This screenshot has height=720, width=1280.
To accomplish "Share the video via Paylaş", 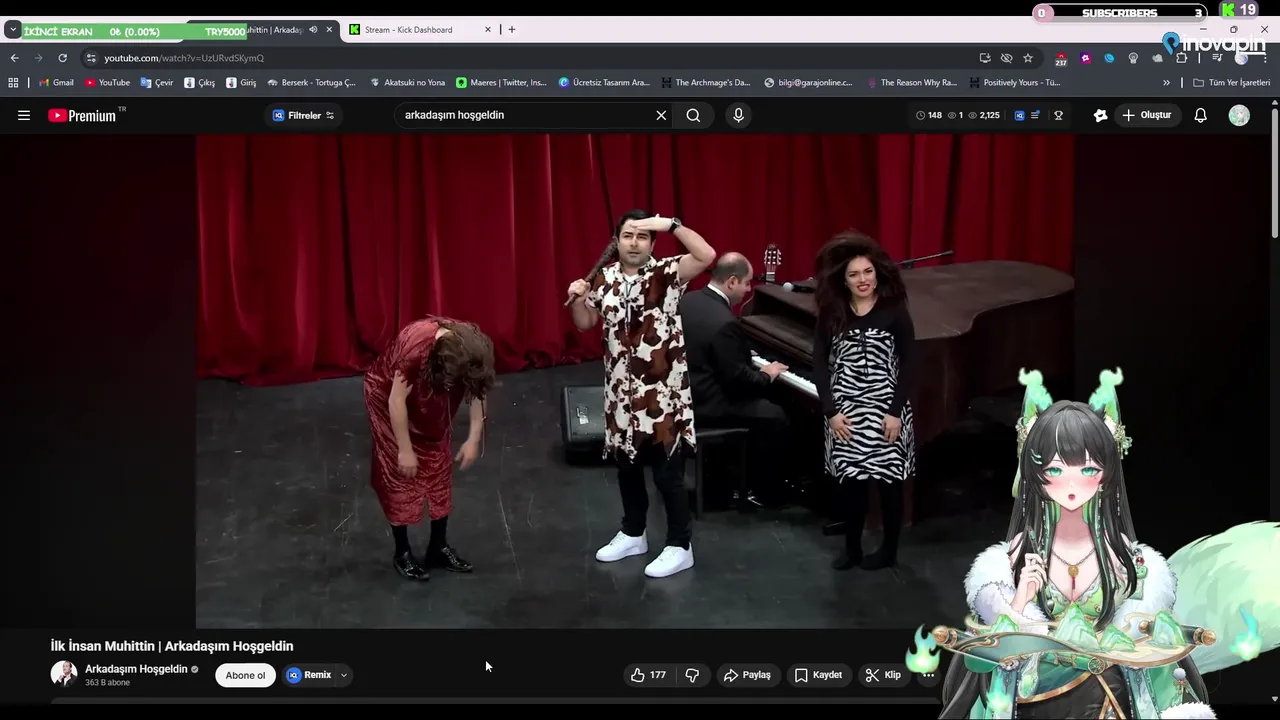I will pyautogui.click(x=748, y=675).
